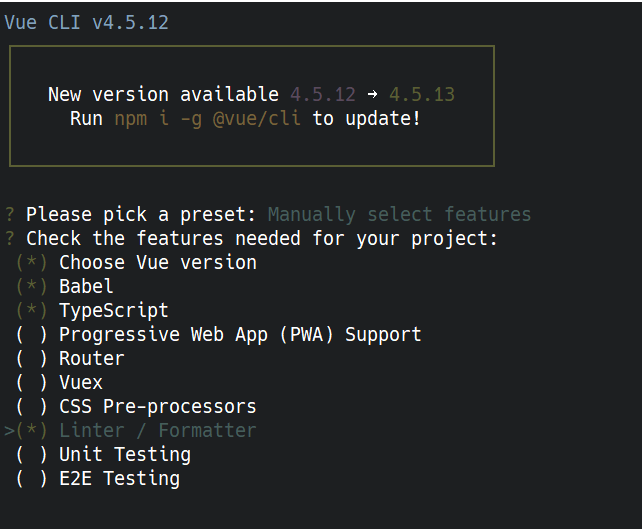Check the Vuex feature checkbox
Screen dimensions: 642x529
[x=32, y=383]
